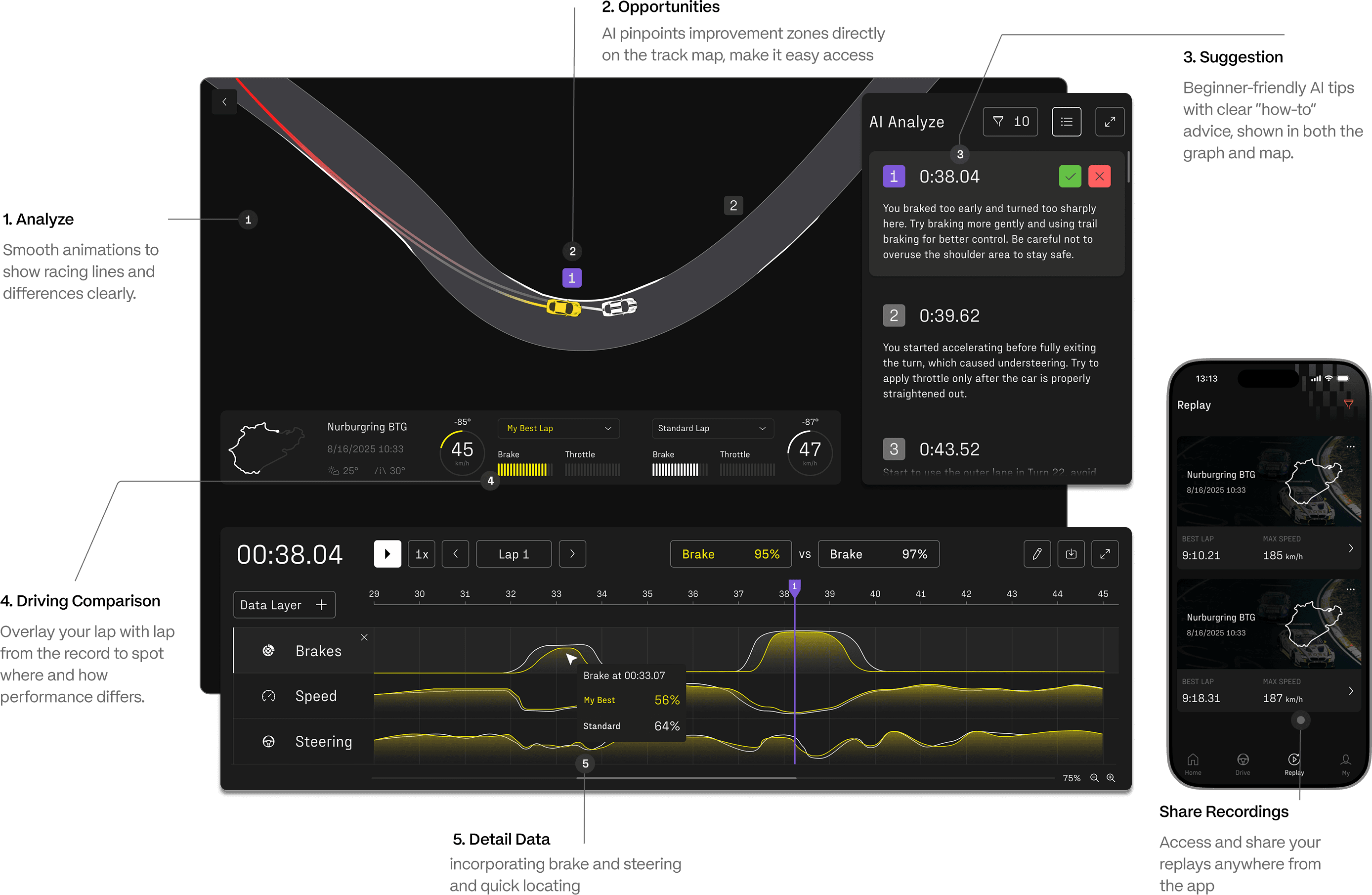
Task: Reject suggestion 1 with red X
Action: (1099, 177)
